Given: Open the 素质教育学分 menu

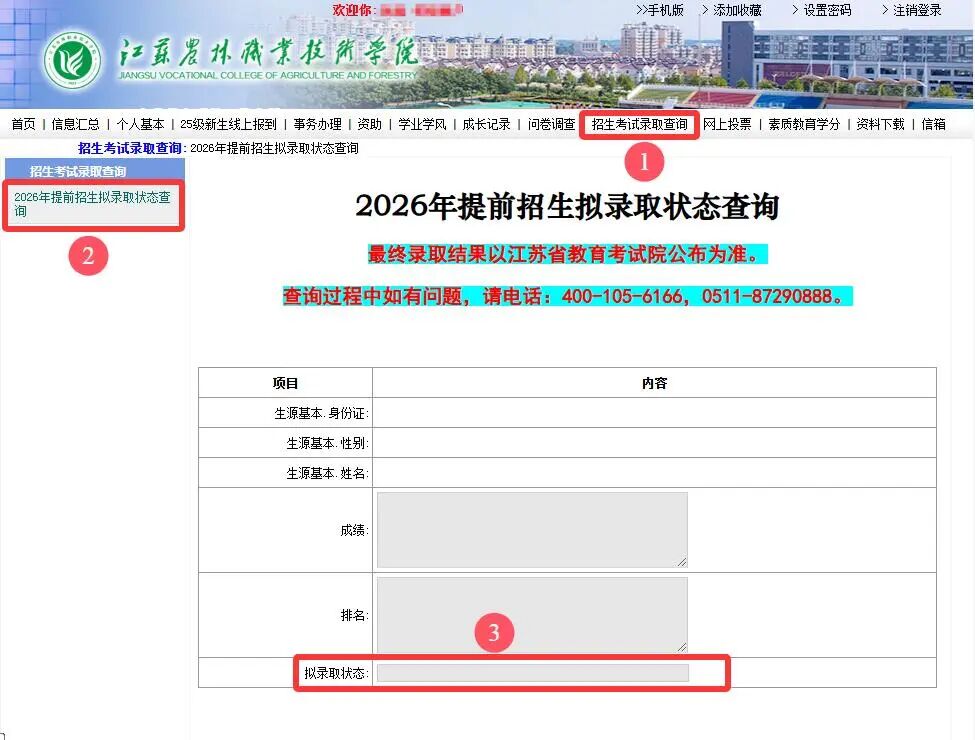Looking at the screenshot, I should [803, 124].
